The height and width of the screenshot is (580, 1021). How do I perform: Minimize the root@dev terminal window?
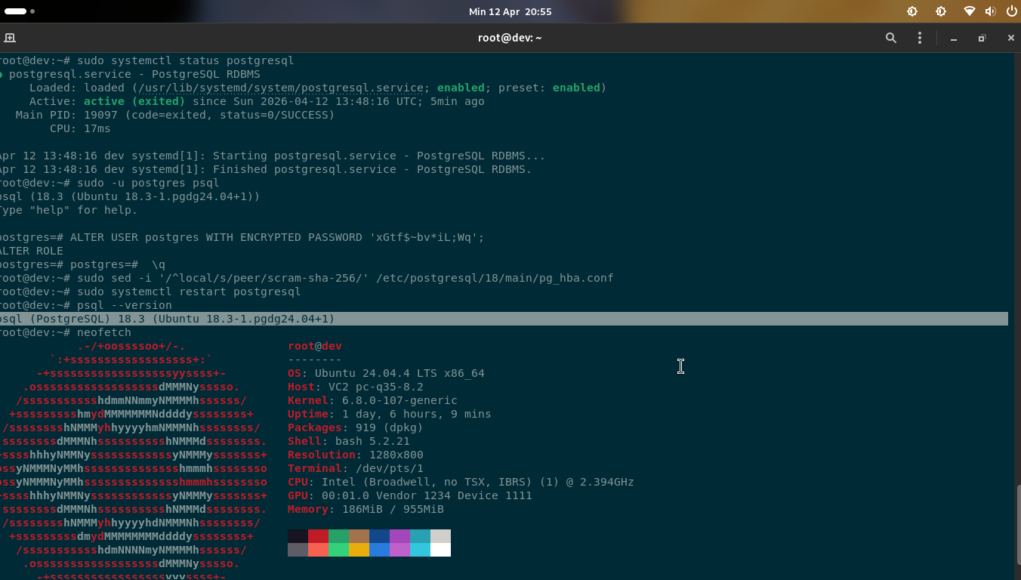point(953,38)
